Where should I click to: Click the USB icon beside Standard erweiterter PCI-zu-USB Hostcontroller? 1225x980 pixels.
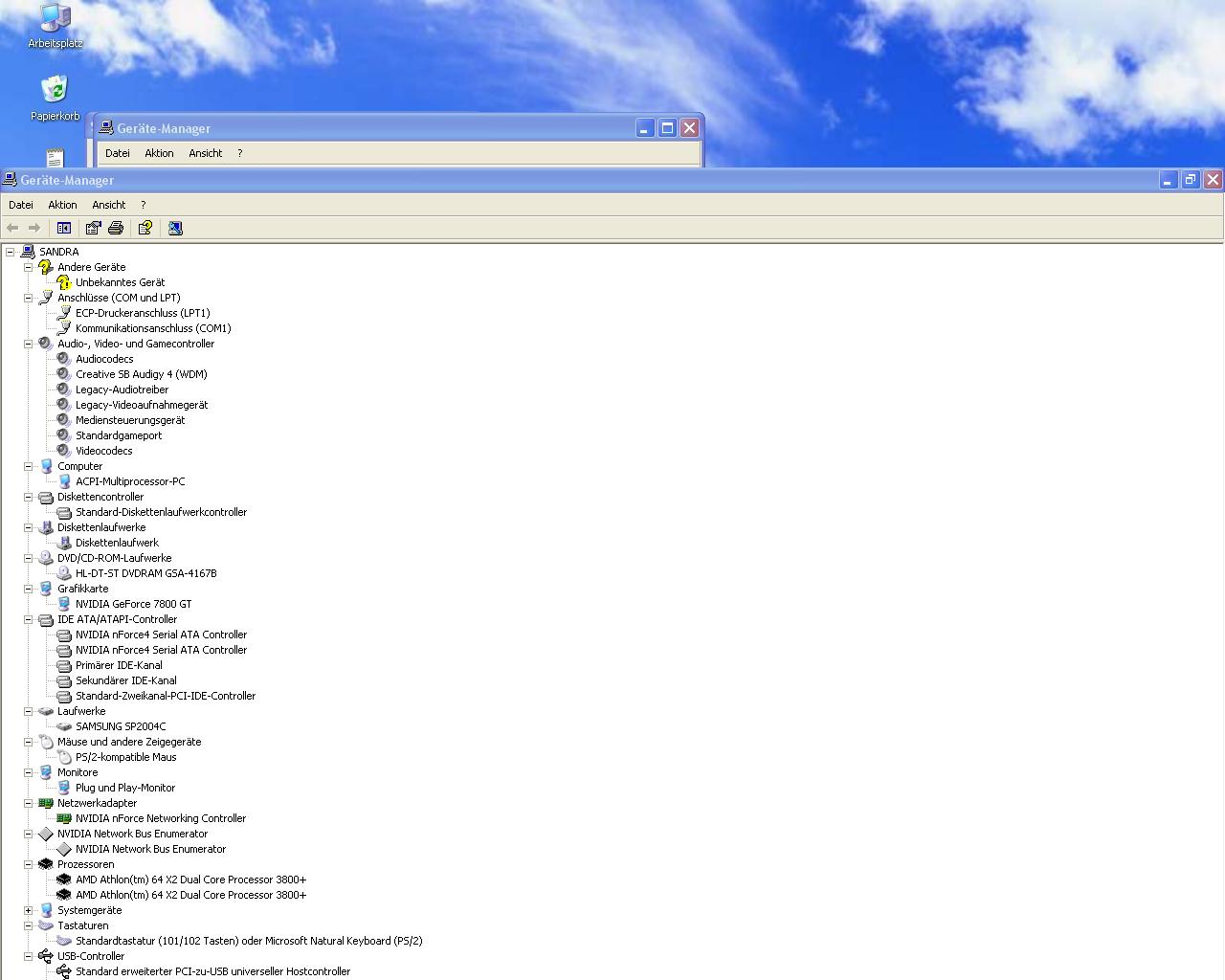point(64,971)
